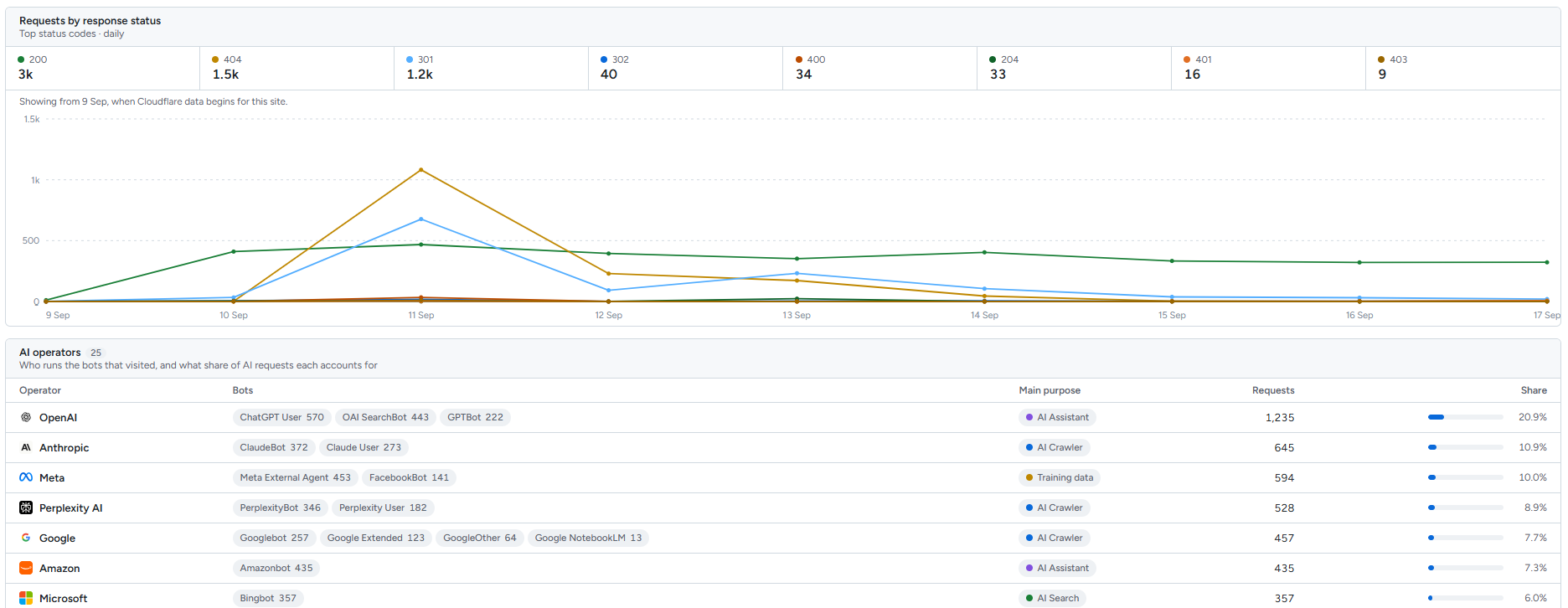
Task: Click the Meta share progress bar
Action: (1465, 477)
